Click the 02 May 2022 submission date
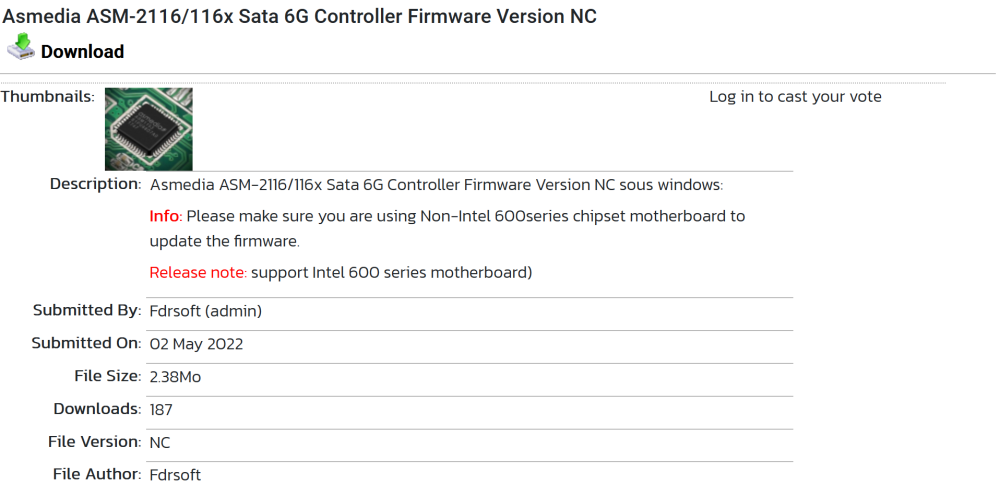Viewport: 1000px width, 495px height. (196, 344)
